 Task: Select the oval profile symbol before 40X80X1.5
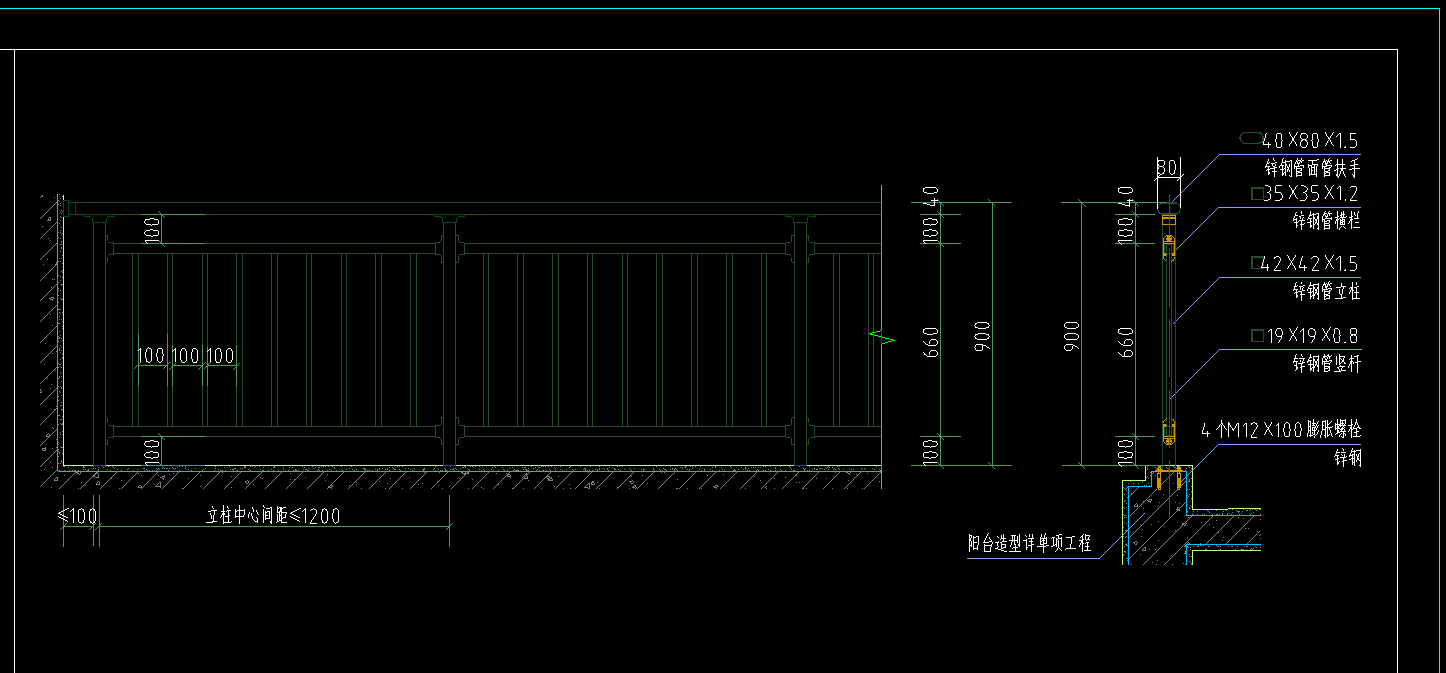coord(1250,137)
